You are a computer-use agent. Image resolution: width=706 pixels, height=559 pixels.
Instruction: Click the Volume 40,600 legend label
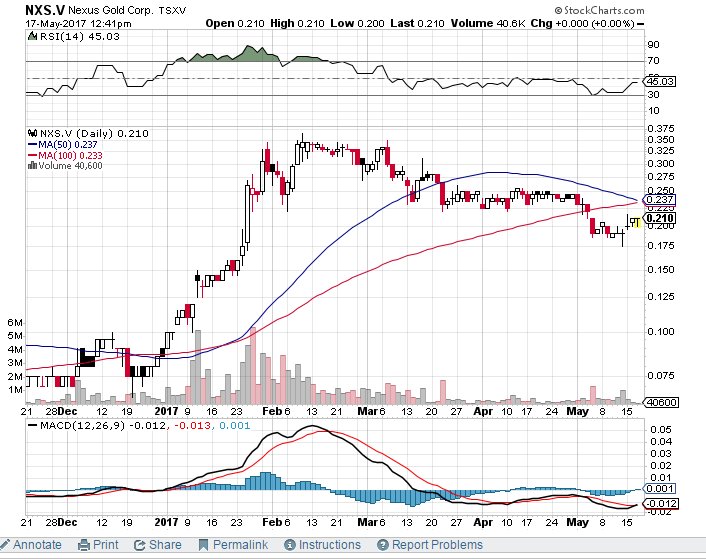pos(70,166)
